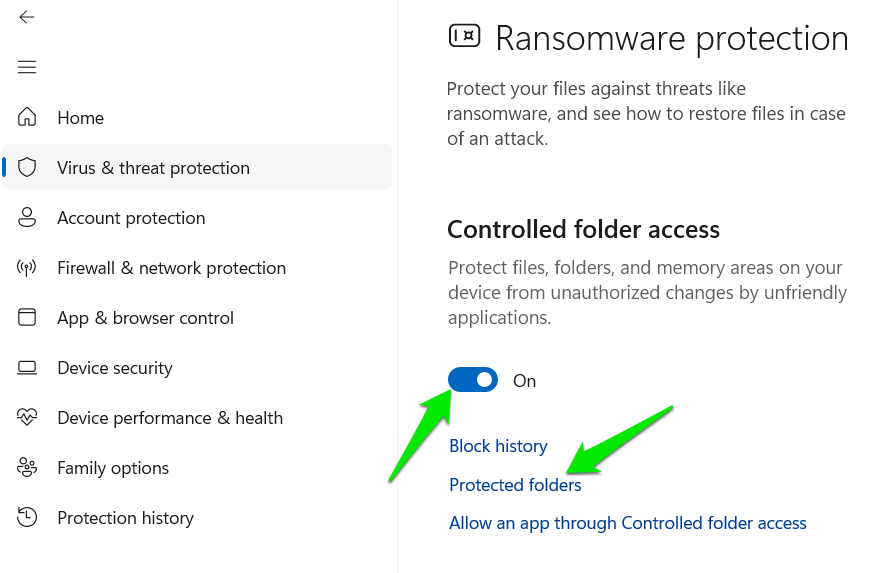Open the Block history link
Viewport: 884px width, 573px height.
pyautogui.click(x=498, y=446)
